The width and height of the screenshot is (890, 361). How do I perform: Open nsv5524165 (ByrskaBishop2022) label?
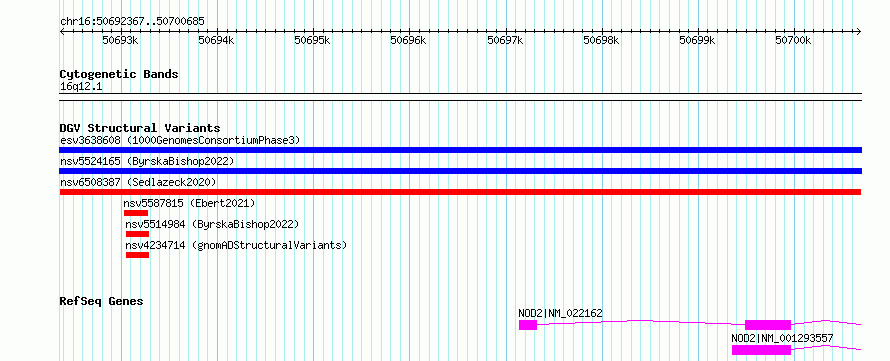[147, 161]
